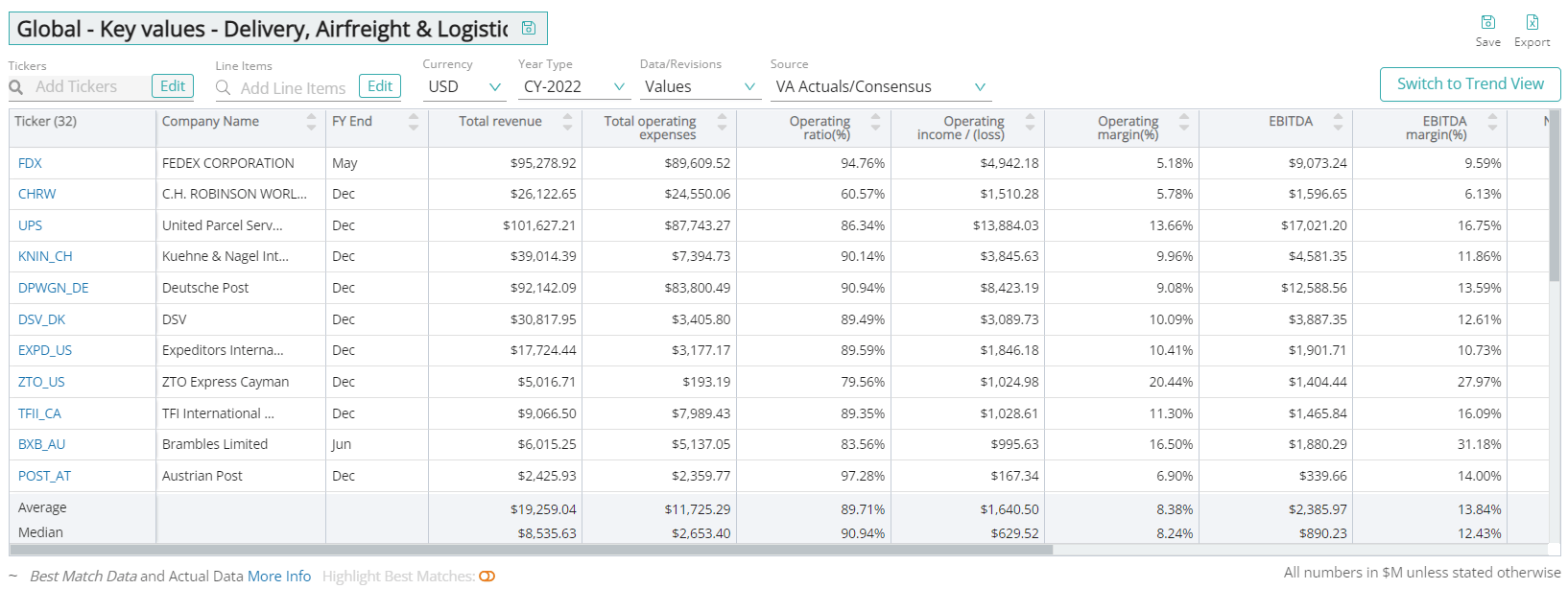
Task: Click the Switch to Trend View button
Action: 1469,84
